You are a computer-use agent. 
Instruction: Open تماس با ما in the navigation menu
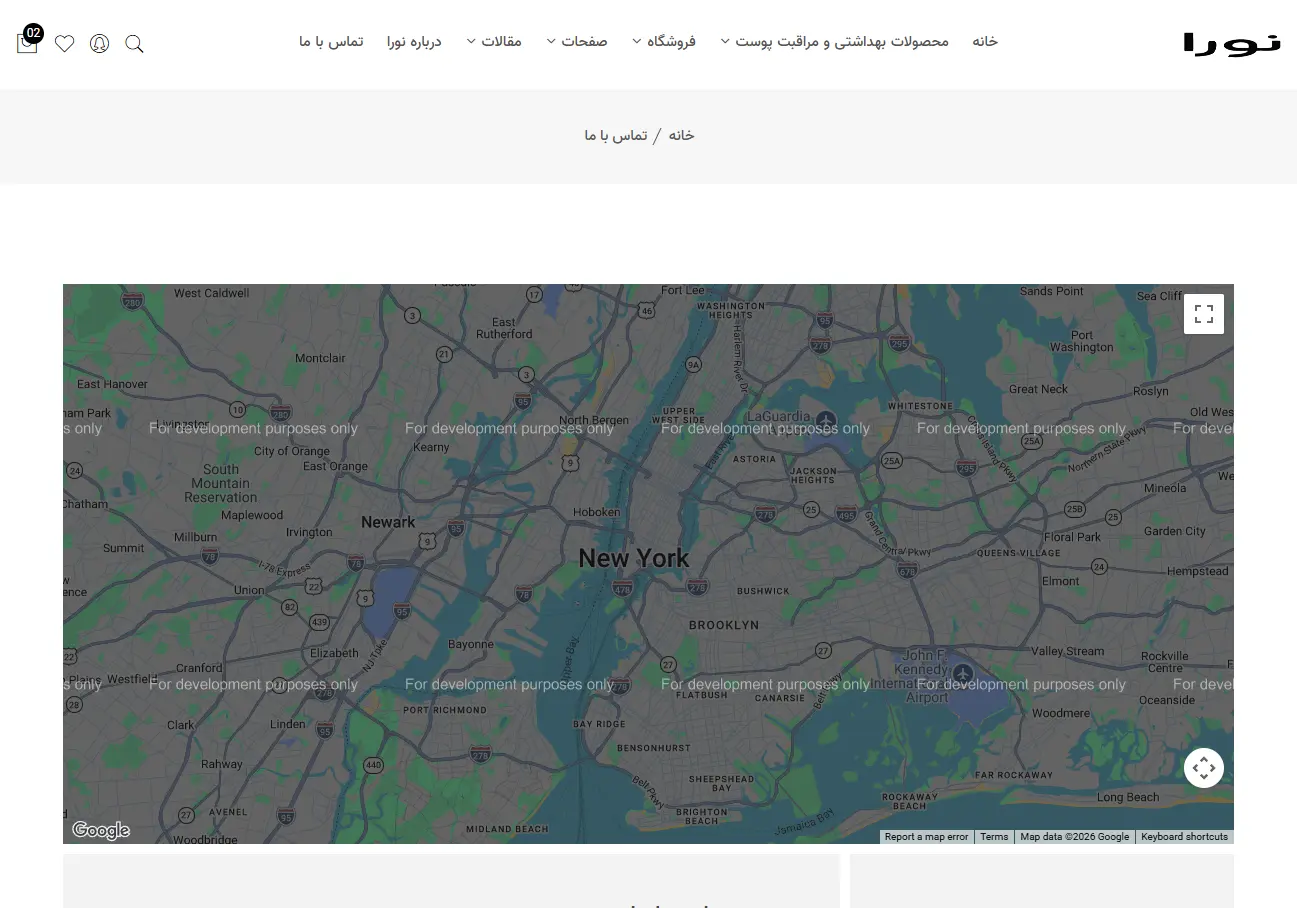pyautogui.click(x=331, y=42)
